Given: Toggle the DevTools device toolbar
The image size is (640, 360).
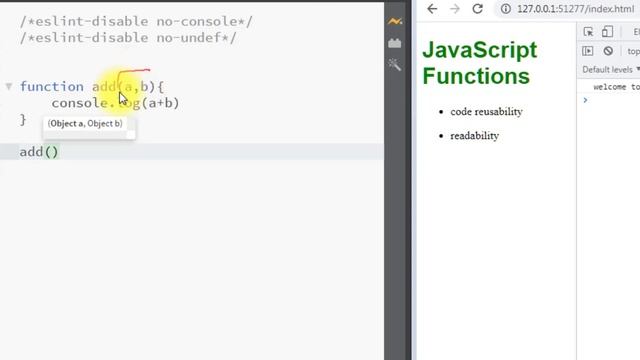Looking at the screenshot, I should (x=607, y=31).
